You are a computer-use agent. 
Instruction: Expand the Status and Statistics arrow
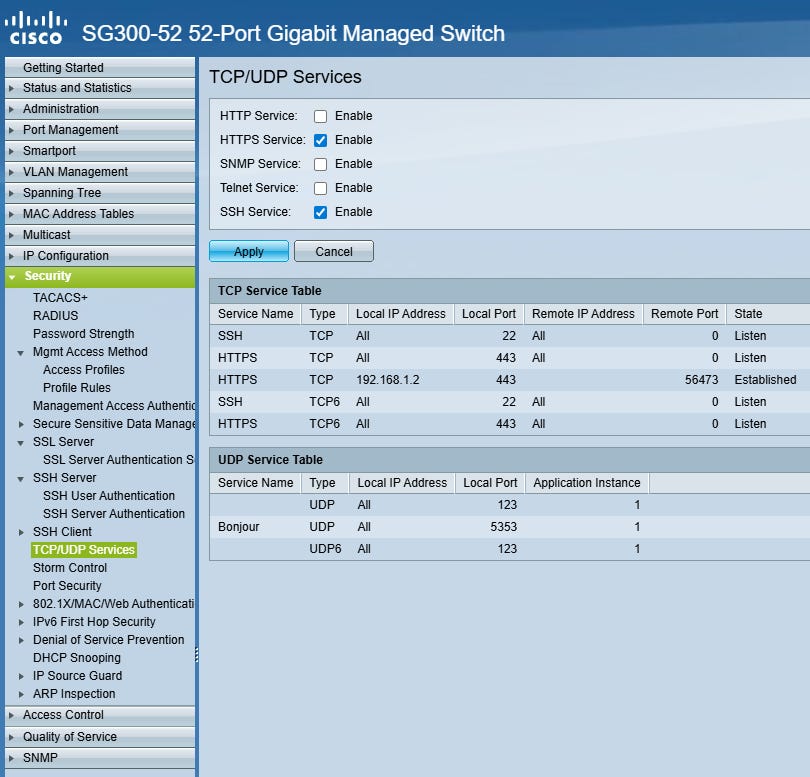(11, 88)
